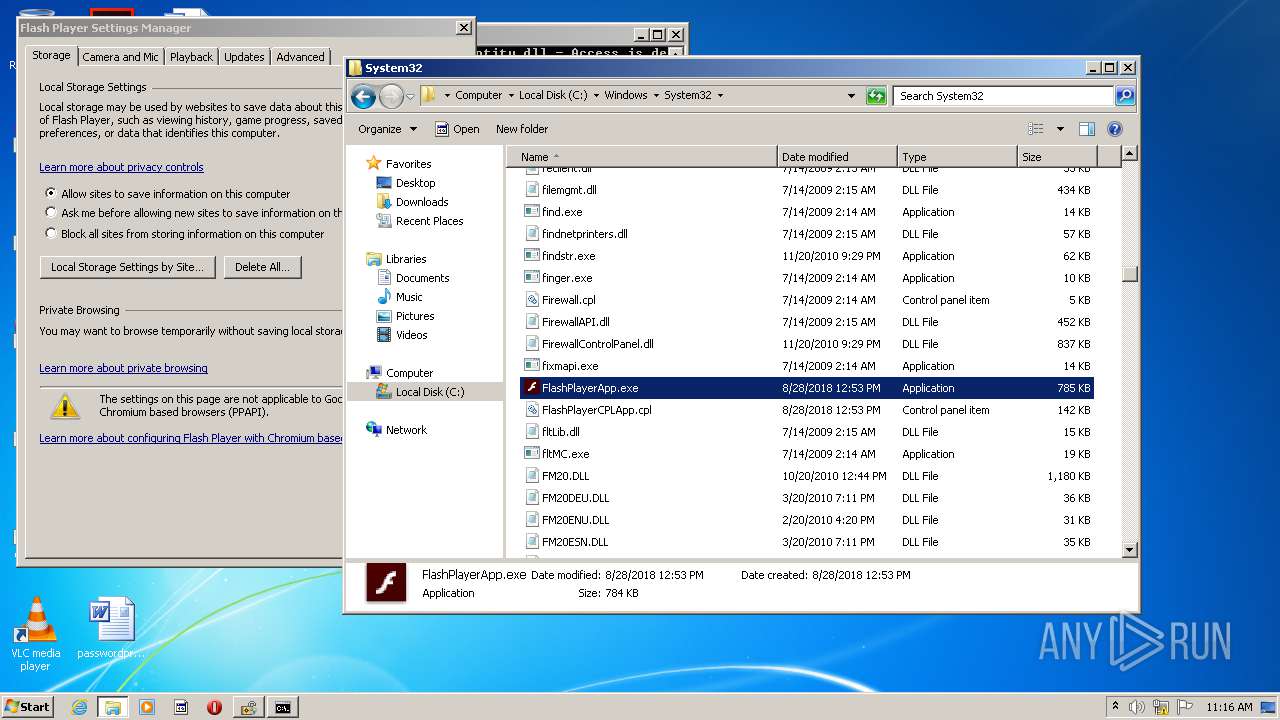This screenshot has height=720, width=1280.
Task: Click the file list scroll down arrow
Action: pos(1130,549)
